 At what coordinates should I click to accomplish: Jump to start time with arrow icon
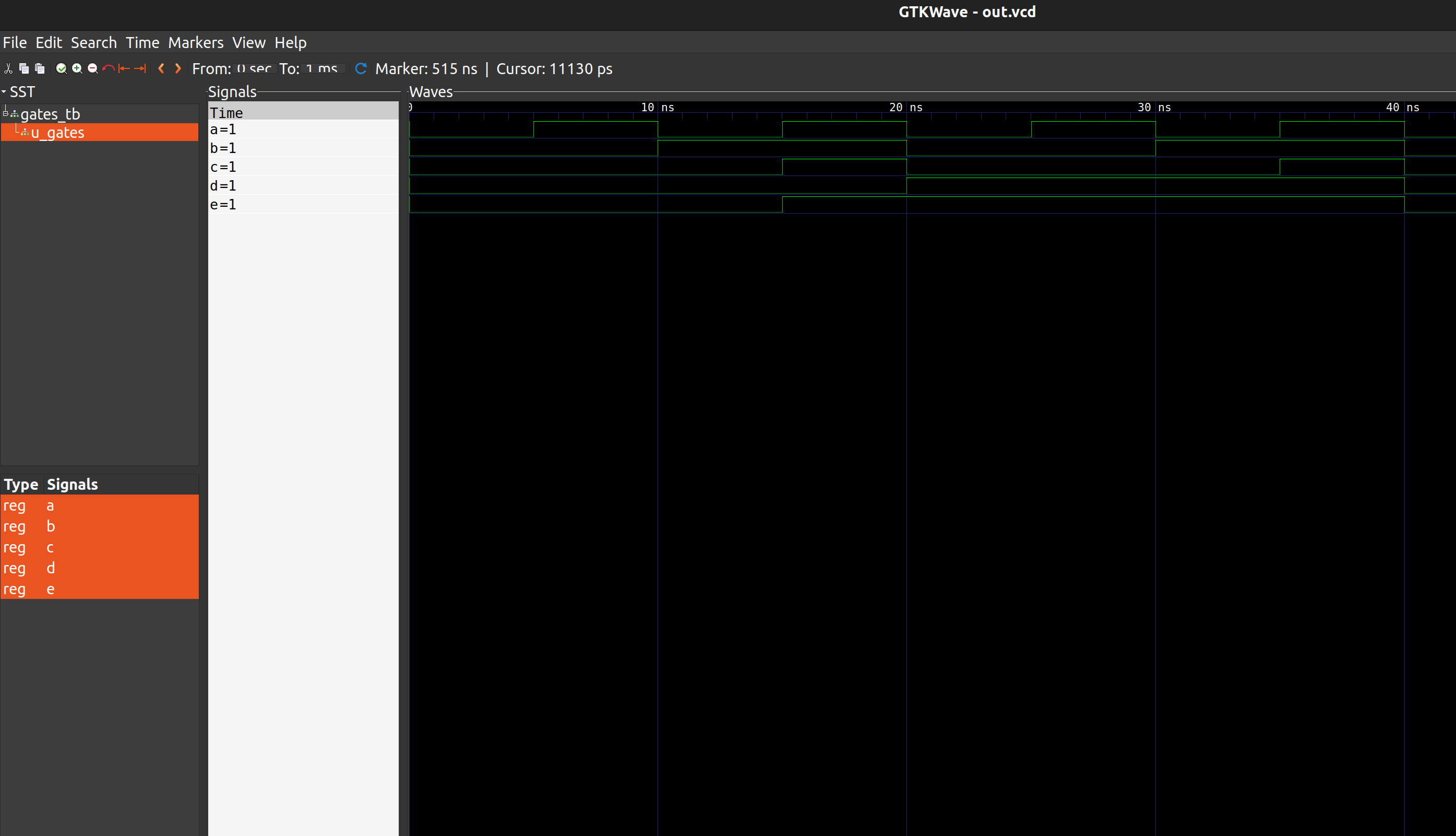124,69
